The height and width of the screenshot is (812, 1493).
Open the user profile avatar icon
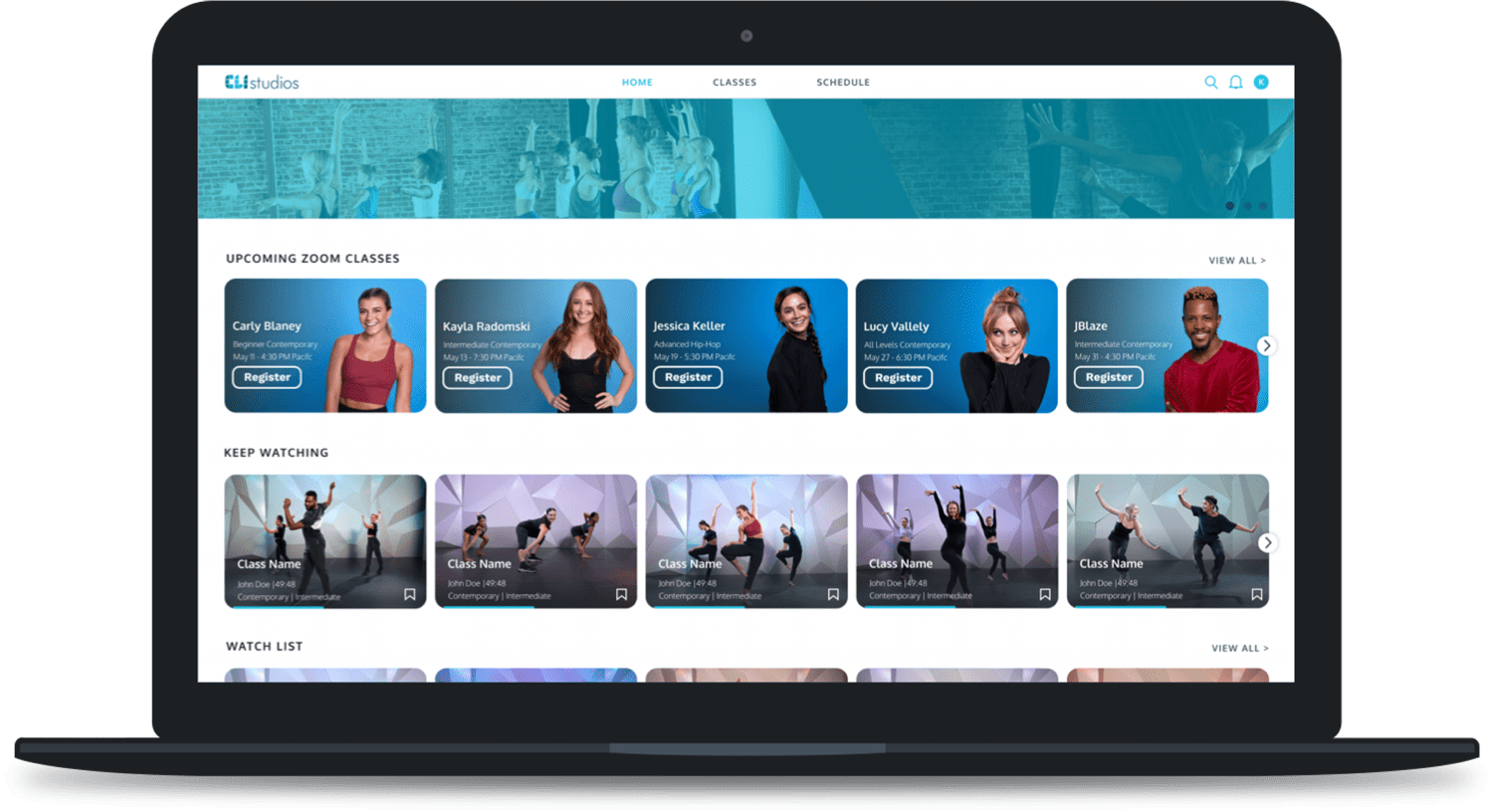pos(1261,83)
